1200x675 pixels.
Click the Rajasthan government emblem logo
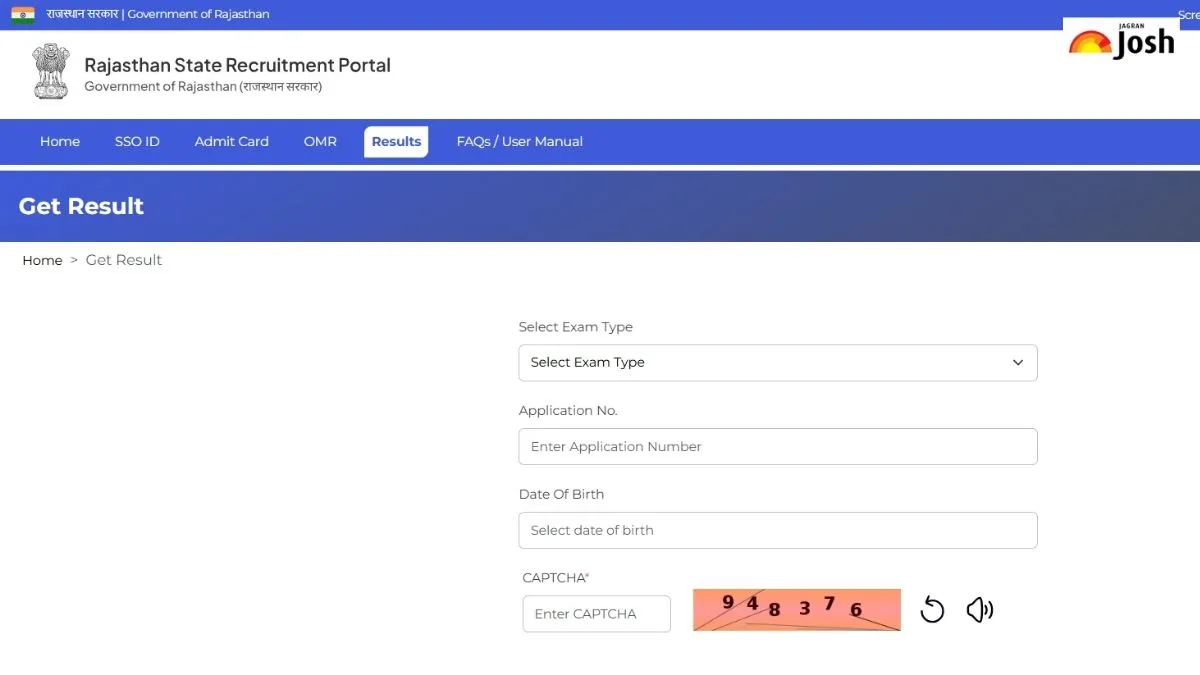tap(51, 72)
